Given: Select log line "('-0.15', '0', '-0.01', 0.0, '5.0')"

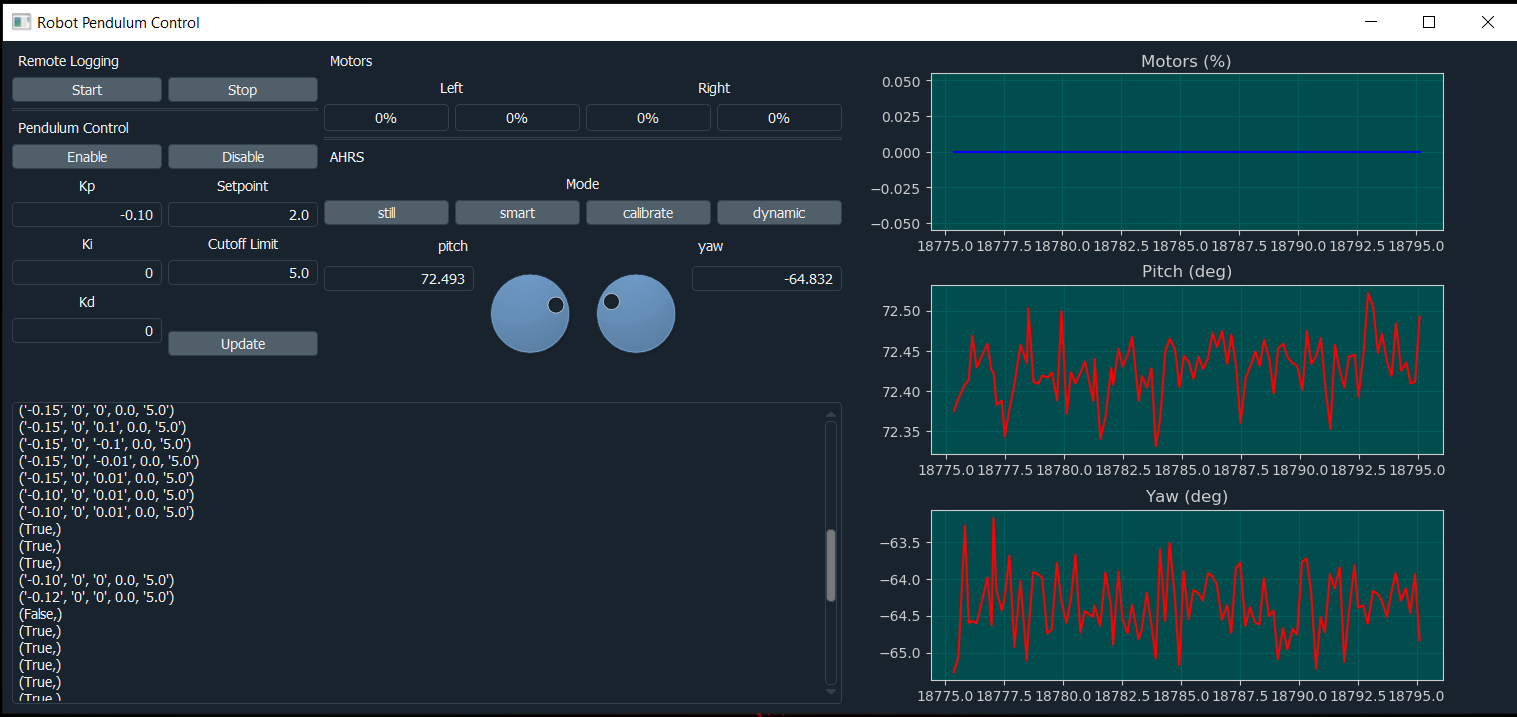Looking at the screenshot, I should [109, 461].
